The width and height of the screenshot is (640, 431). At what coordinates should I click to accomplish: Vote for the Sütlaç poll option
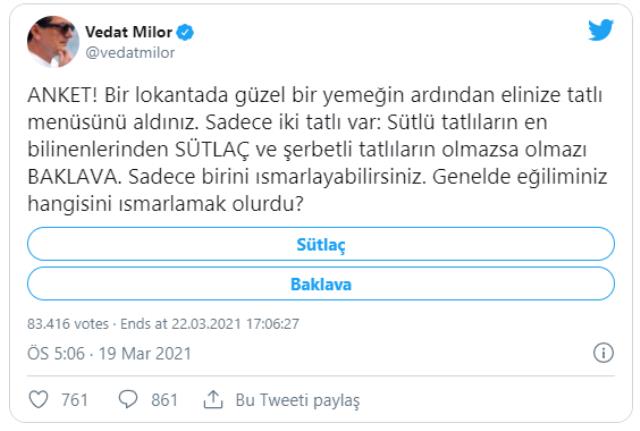tap(320, 244)
